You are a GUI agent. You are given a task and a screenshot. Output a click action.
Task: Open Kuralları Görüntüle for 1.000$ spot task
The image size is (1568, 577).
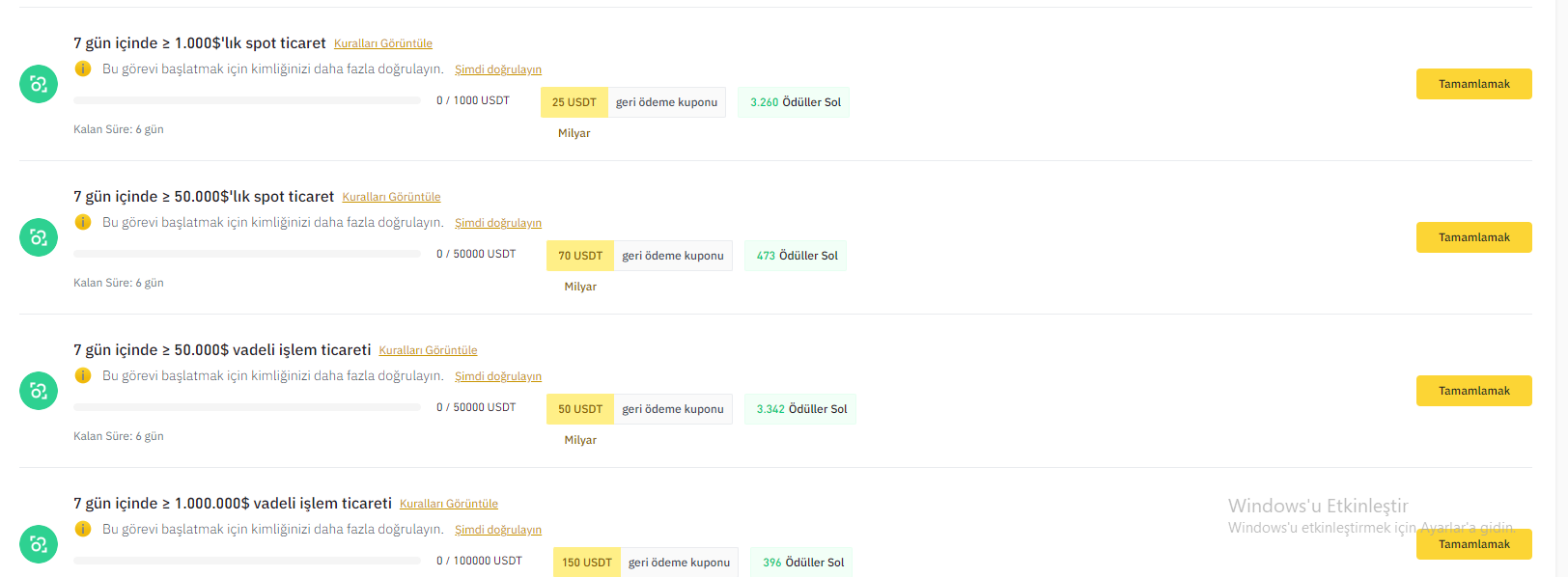click(383, 43)
